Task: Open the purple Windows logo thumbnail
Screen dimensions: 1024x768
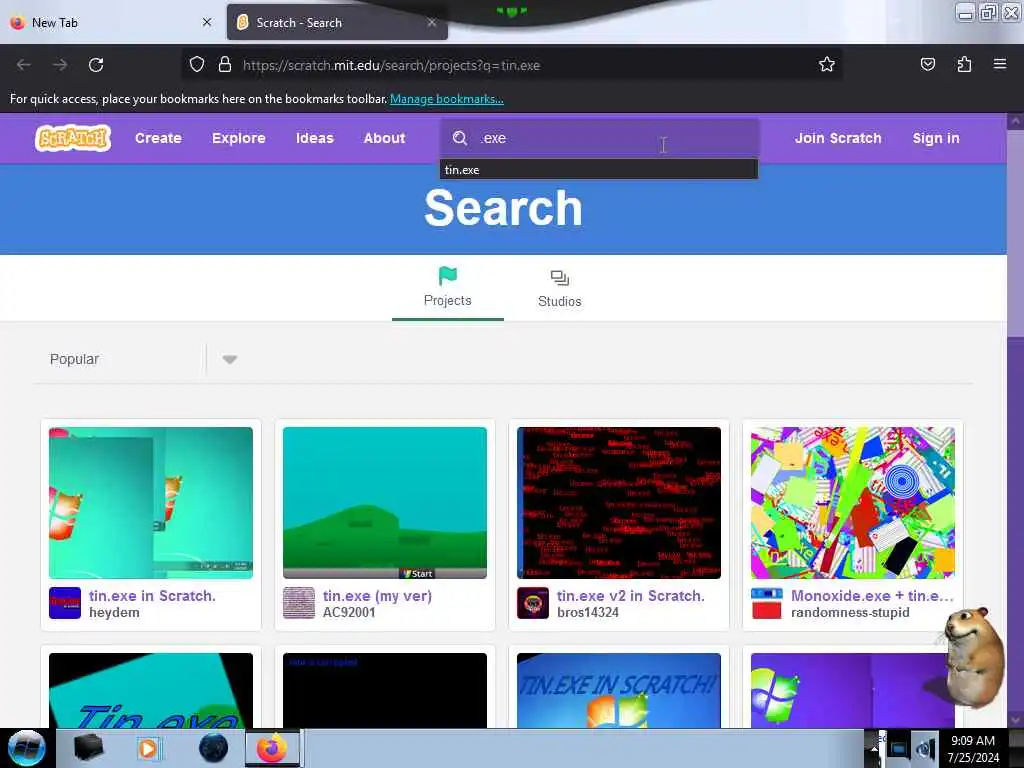Action: (853, 690)
